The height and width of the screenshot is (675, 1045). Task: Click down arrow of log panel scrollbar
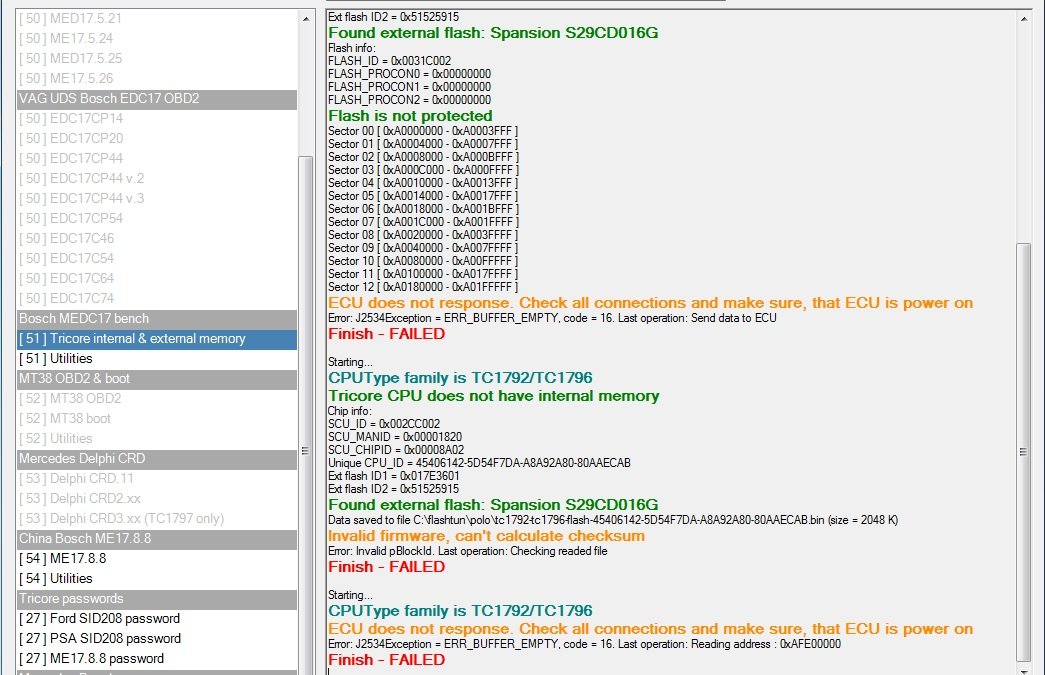coord(1023,666)
